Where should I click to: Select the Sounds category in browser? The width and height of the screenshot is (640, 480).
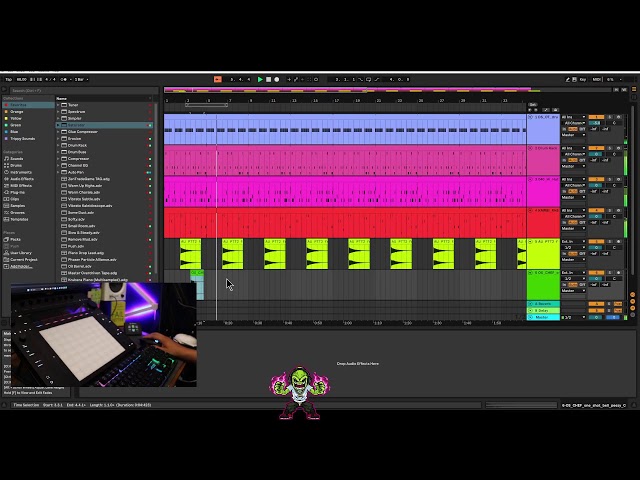[16, 159]
